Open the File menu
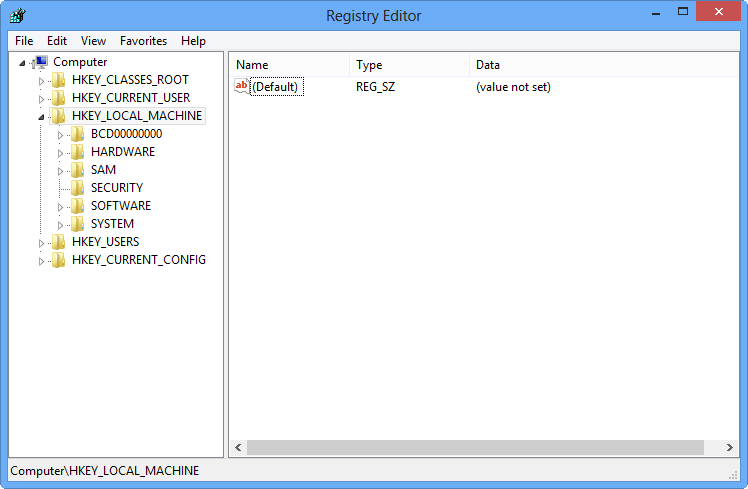Viewport: 748px width, 489px height. (x=24, y=41)
